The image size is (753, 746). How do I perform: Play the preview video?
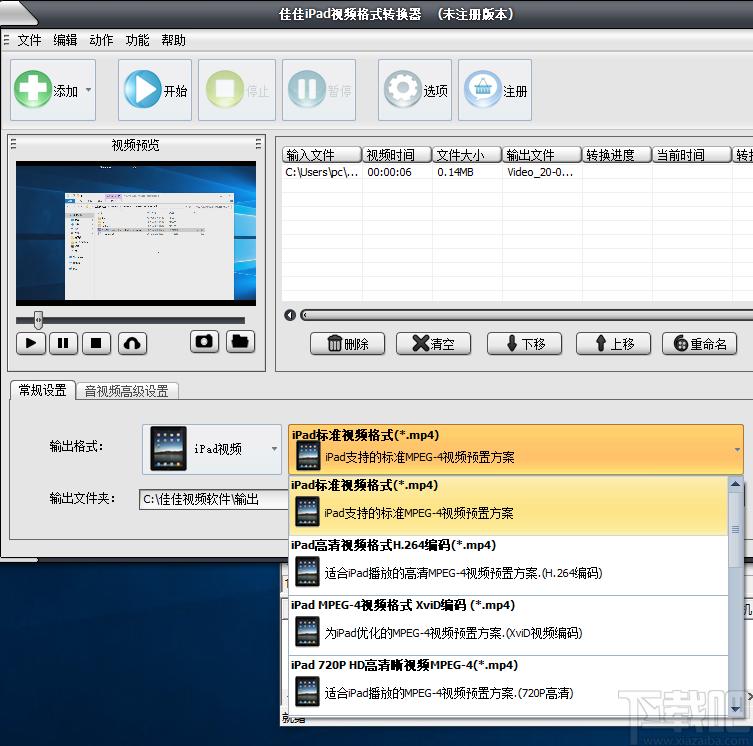[31, 343]
